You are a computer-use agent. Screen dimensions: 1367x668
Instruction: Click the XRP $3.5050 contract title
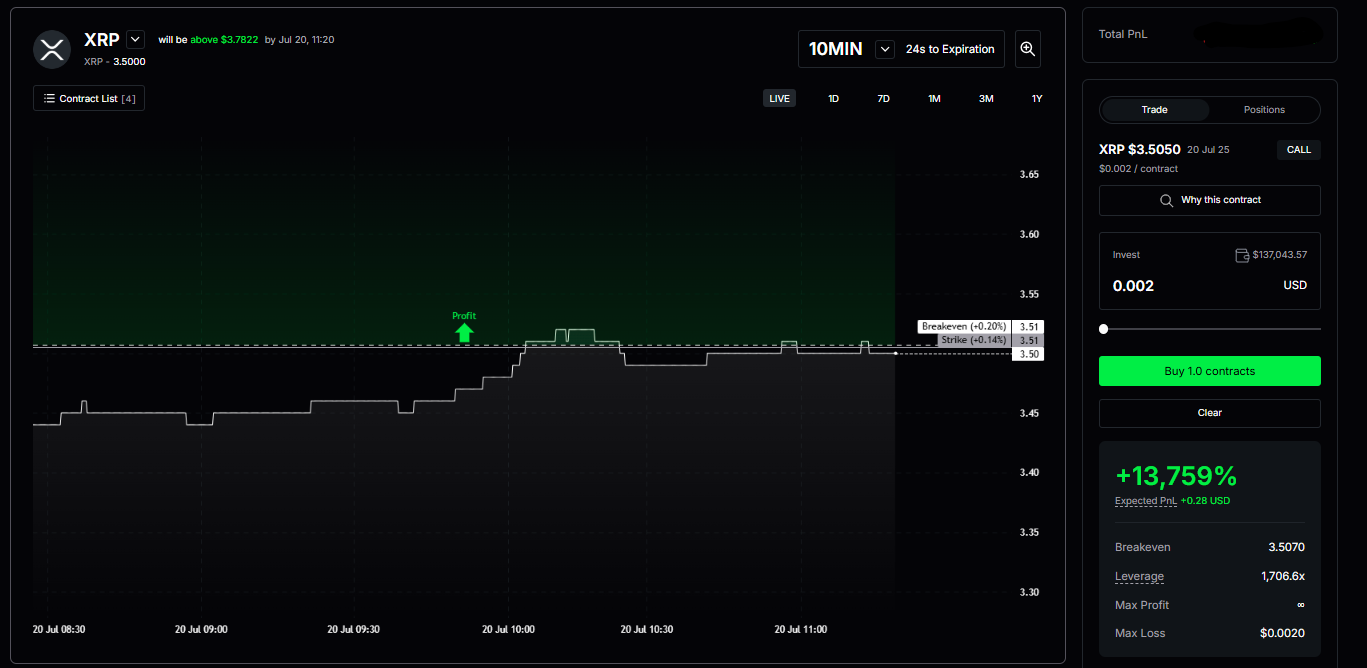click(x=1139, y=149)
